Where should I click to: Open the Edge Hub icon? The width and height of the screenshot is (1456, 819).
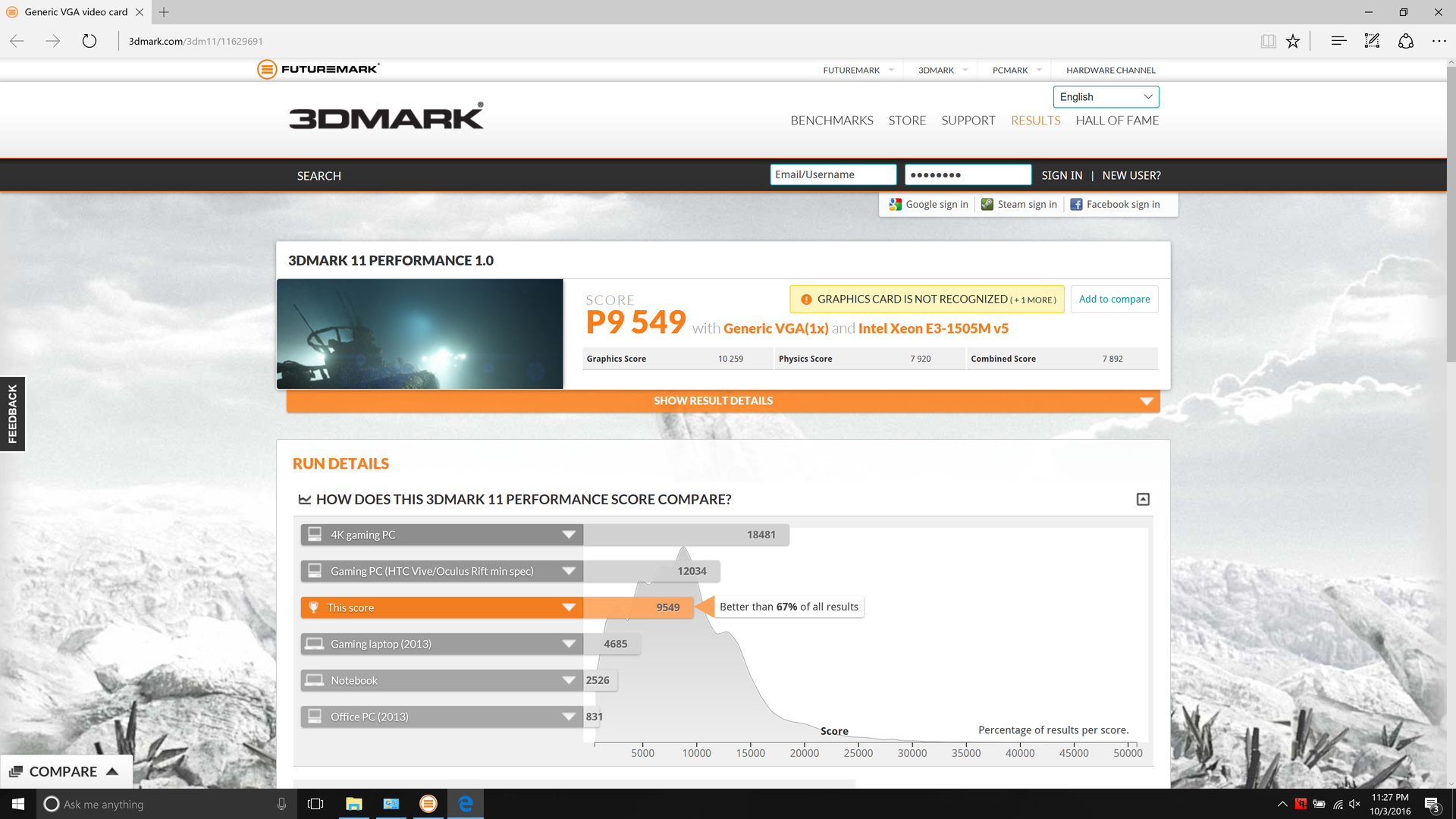pyautogui.click(x=1338, y=41)
